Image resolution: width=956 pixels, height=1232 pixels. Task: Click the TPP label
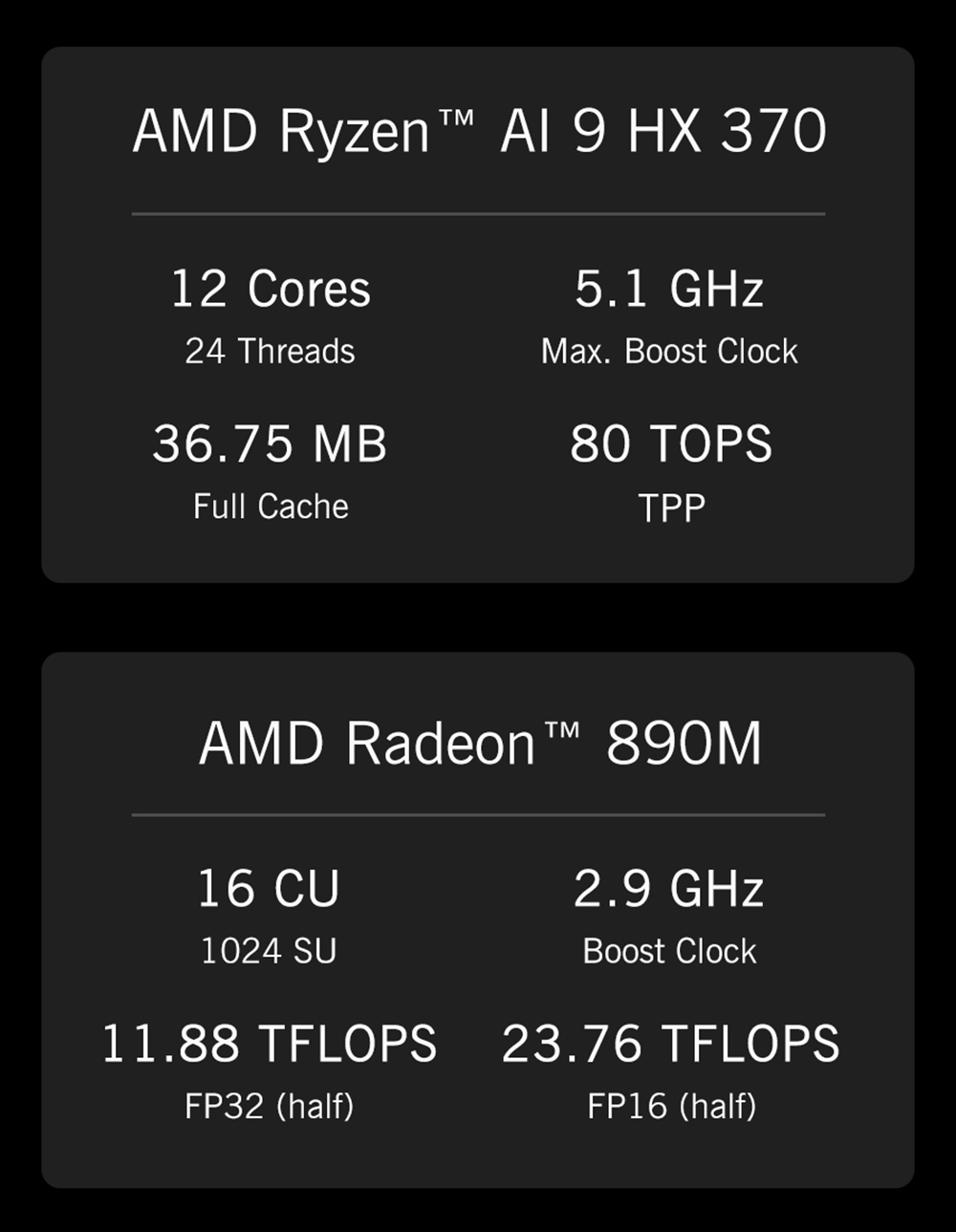(x=671, y=508)
